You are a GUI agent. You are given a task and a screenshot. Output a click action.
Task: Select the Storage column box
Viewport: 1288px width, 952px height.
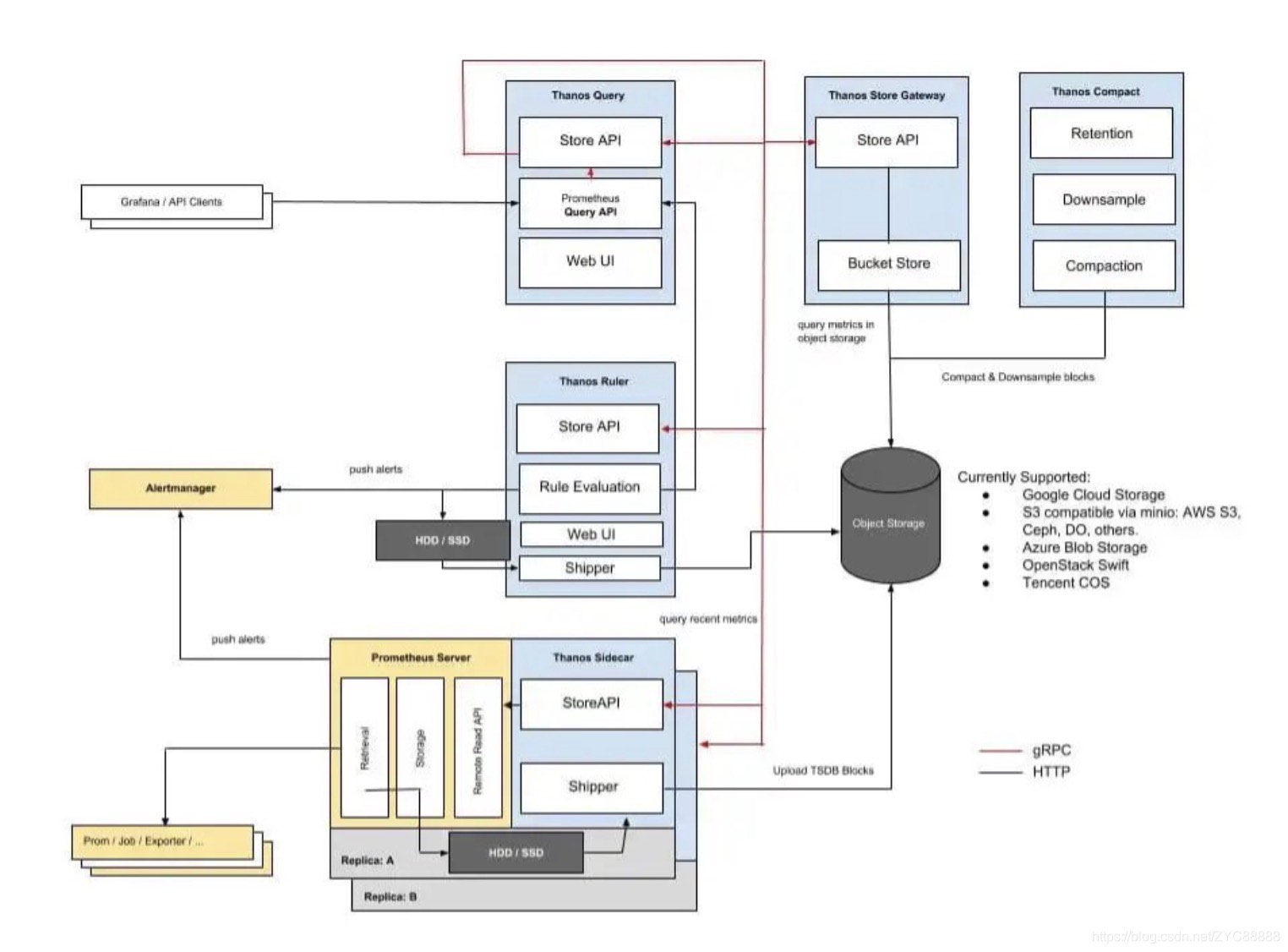[420, 748]
